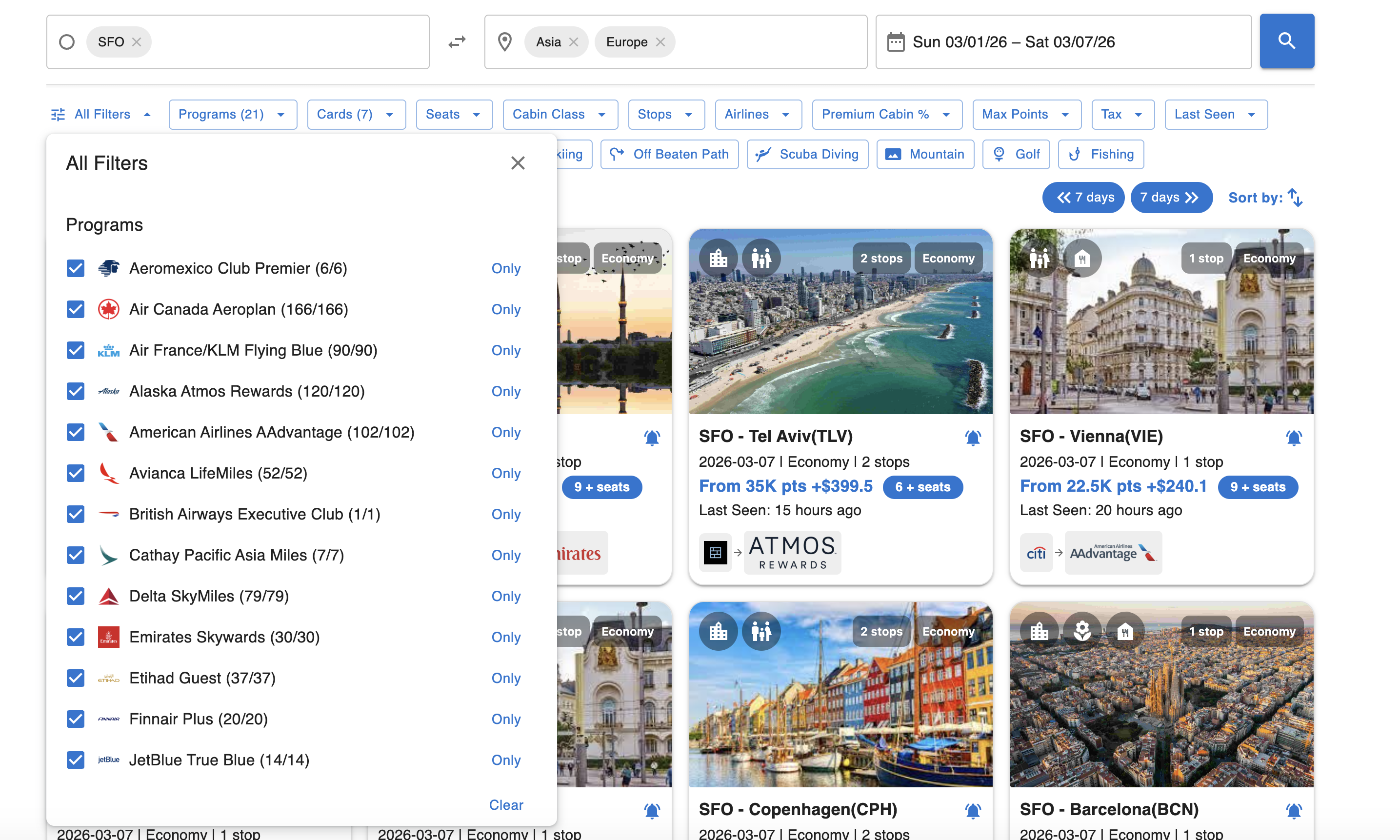Viewport: 1400px width, 840px height.
Task: Open the Cards (7) dropdown
Action: click(x=356, y=114)
